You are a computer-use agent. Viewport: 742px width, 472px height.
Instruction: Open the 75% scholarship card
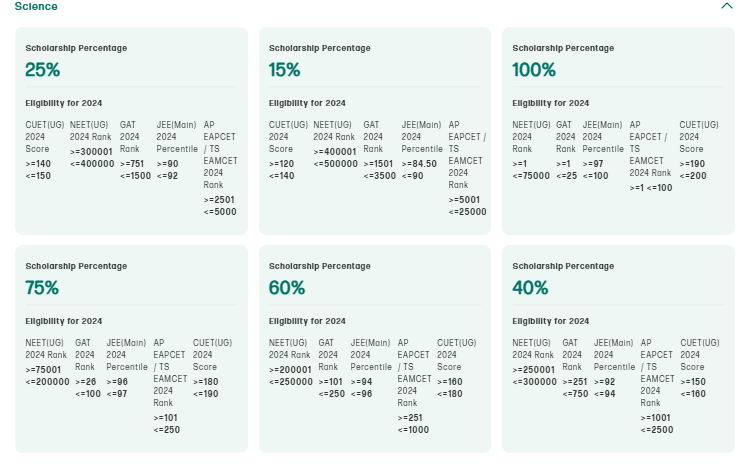tap(132, 349)
